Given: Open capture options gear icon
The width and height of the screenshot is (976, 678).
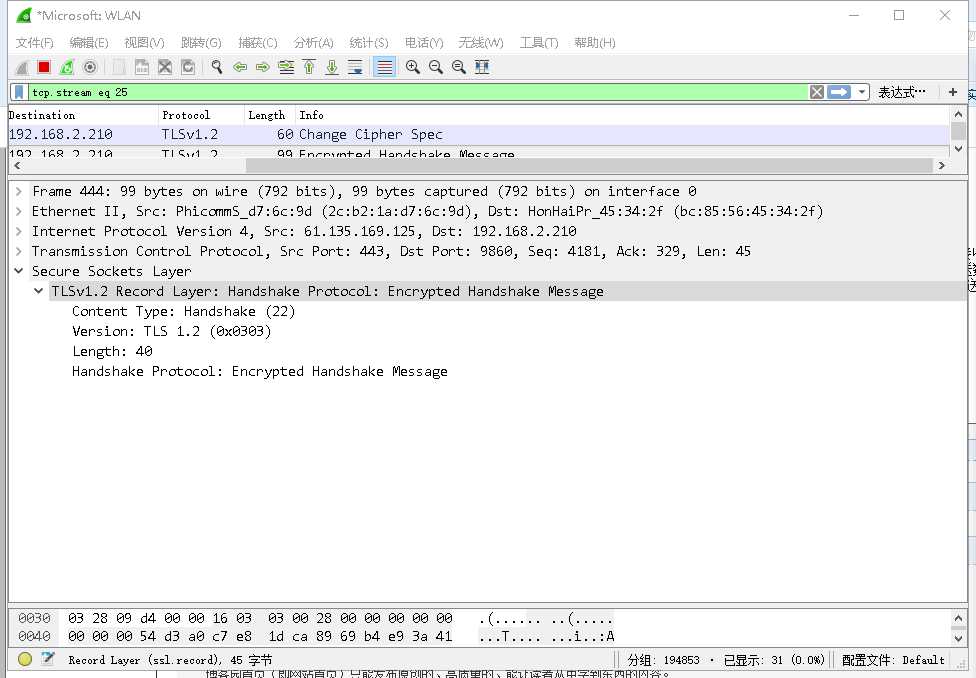Looking at the screenshot, I should 90,67.
